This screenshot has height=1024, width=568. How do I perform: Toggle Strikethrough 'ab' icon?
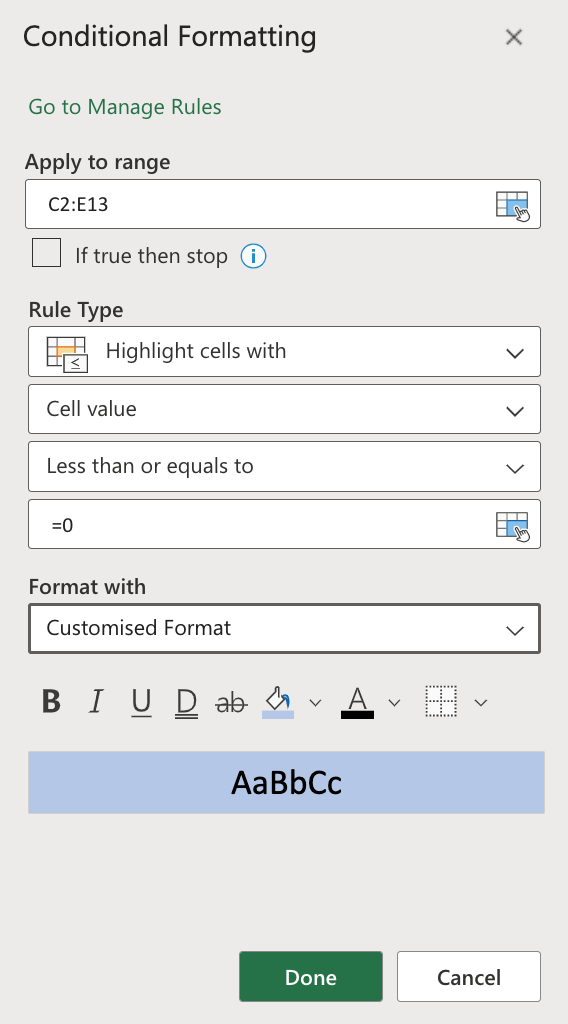click(231, 703)
